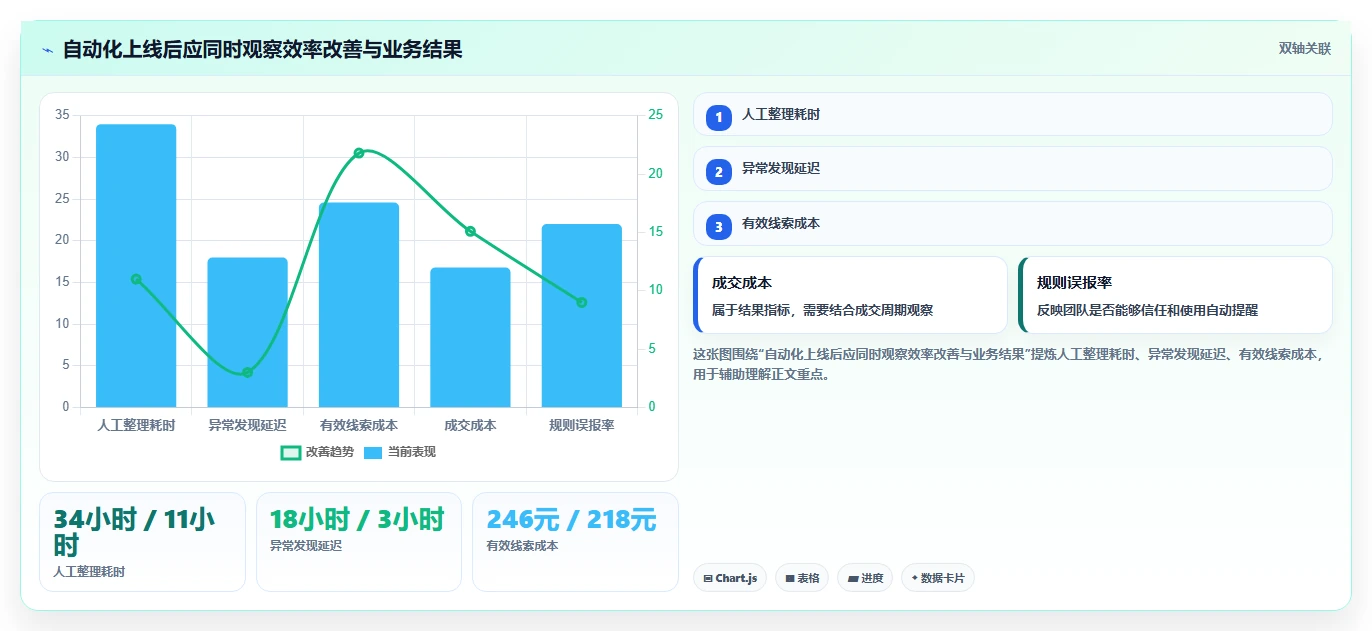This screenshot has width=1372, height=631.
Task: Click the 34小时 / 11小时 stat card
Action: coord(142,542)
